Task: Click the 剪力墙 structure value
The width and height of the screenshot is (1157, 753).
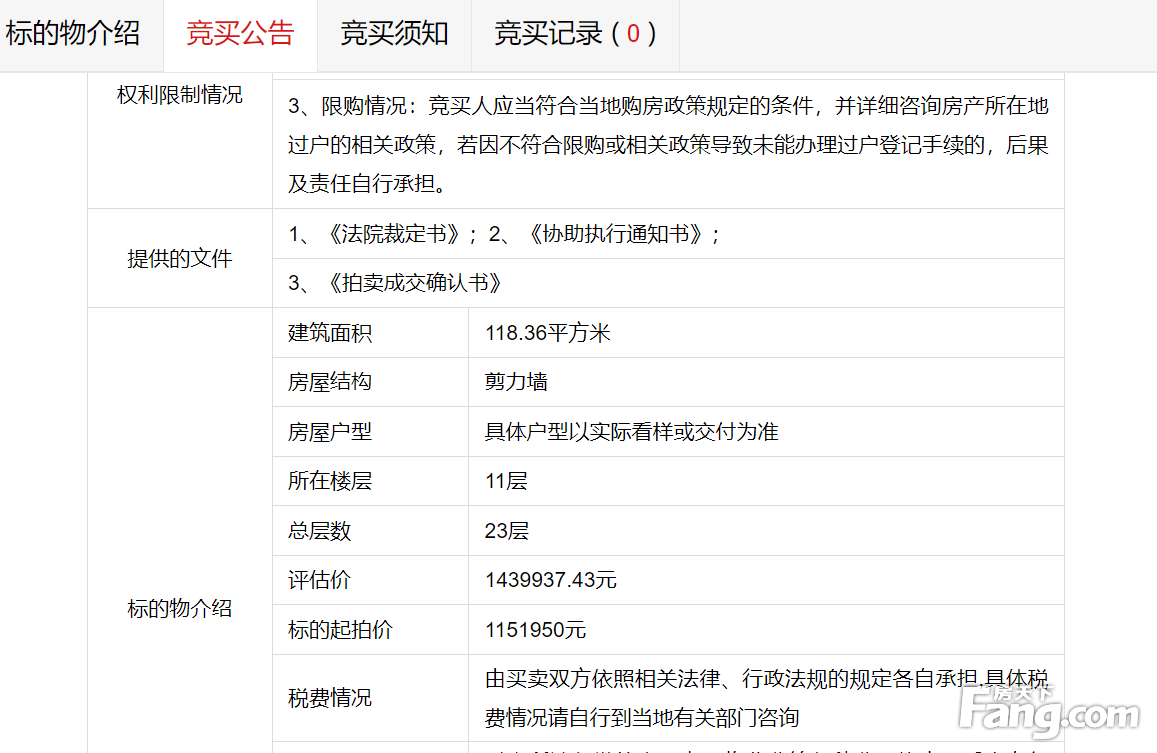Action: (516, 382)
